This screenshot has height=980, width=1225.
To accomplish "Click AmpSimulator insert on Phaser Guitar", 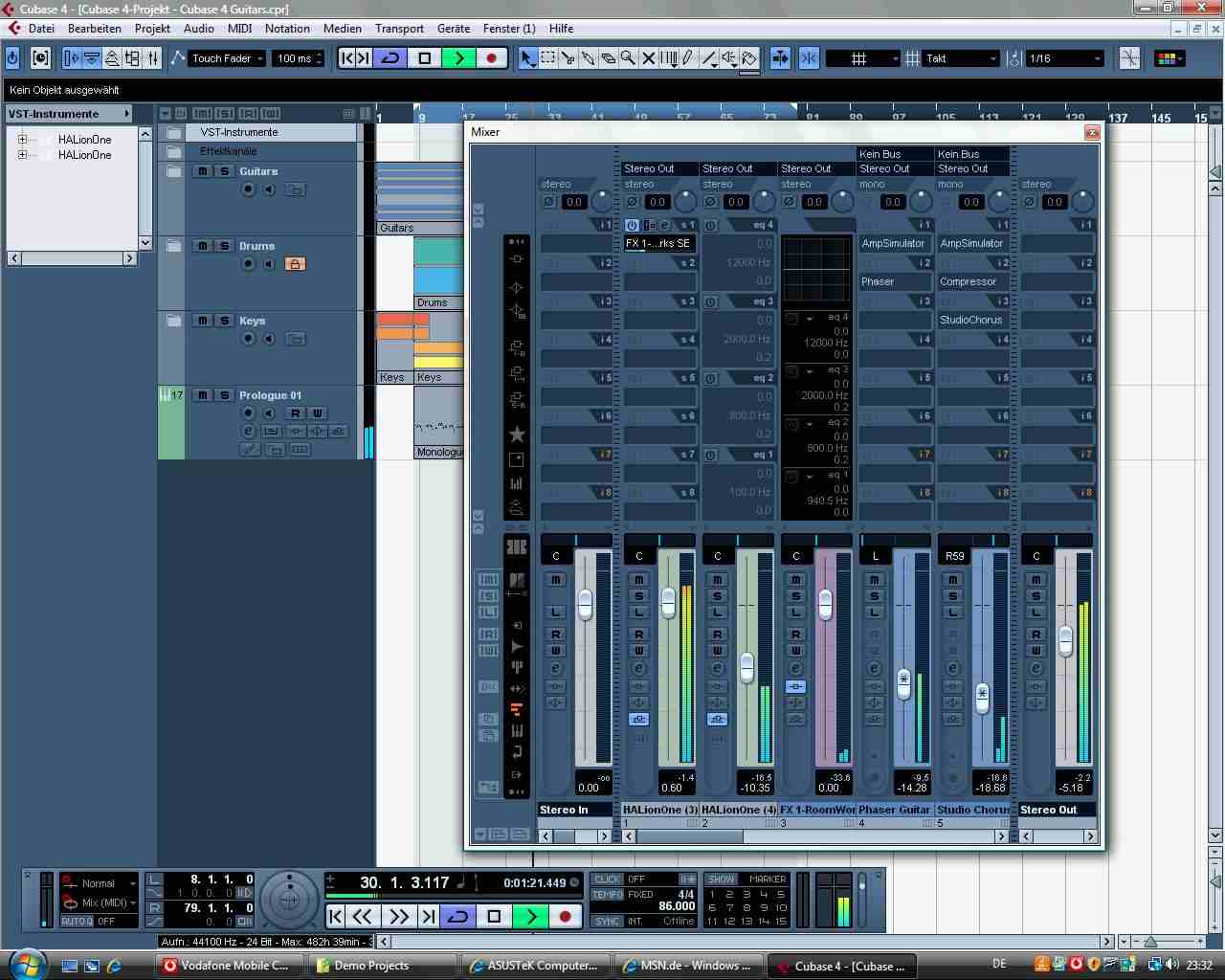I will point(895,243).
